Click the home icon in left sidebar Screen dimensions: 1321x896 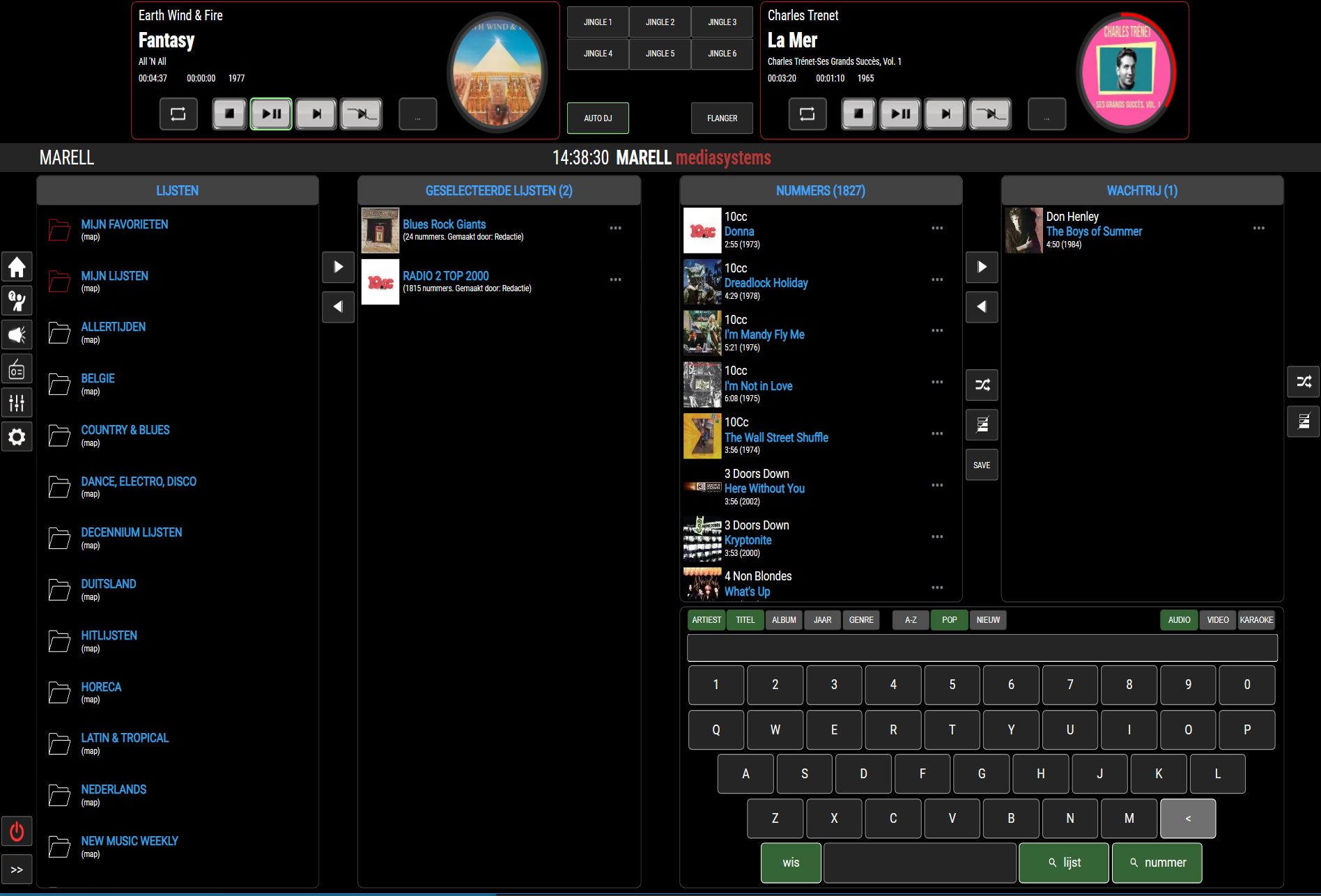click(17, 268)
